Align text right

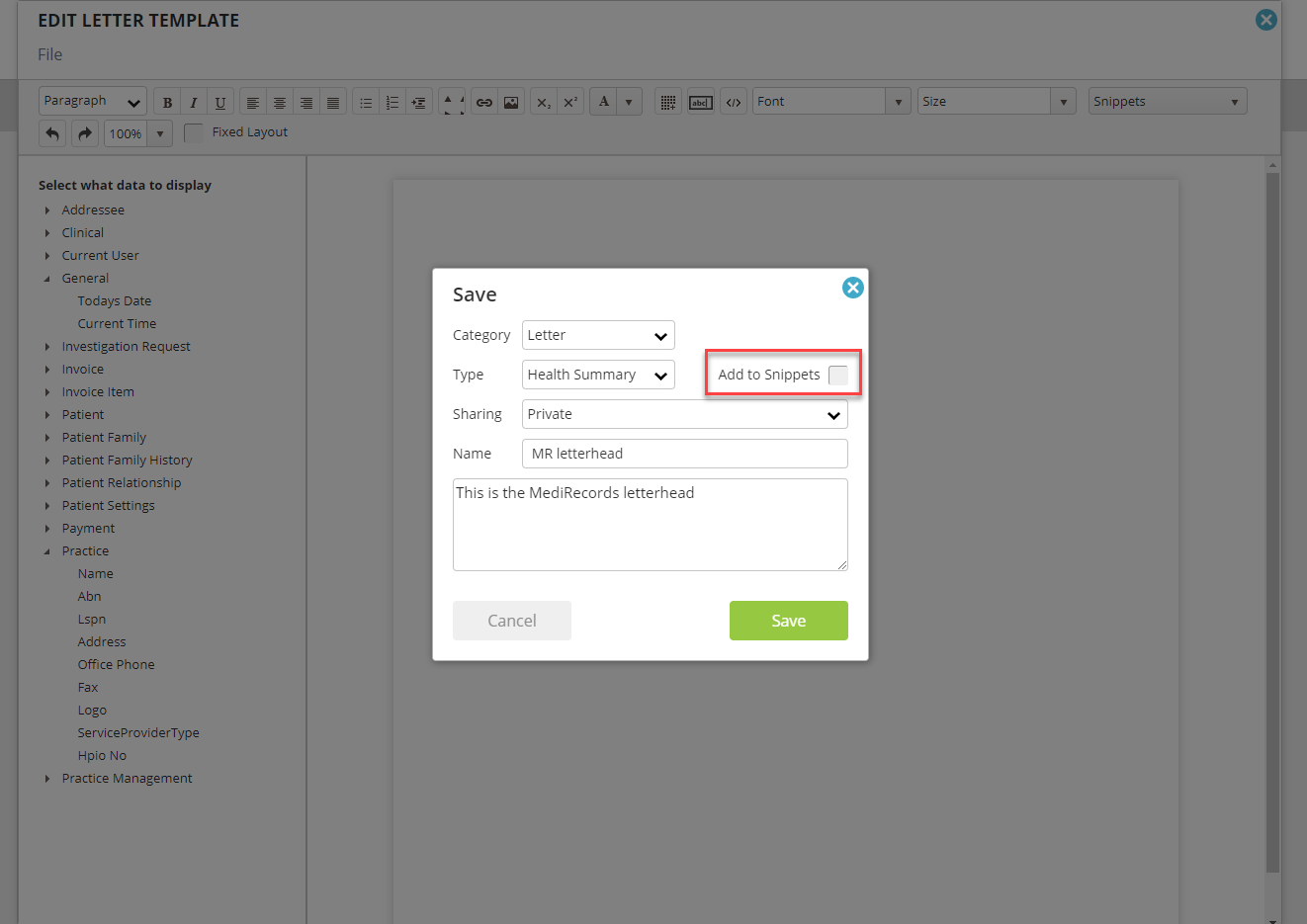coord(306,102)
